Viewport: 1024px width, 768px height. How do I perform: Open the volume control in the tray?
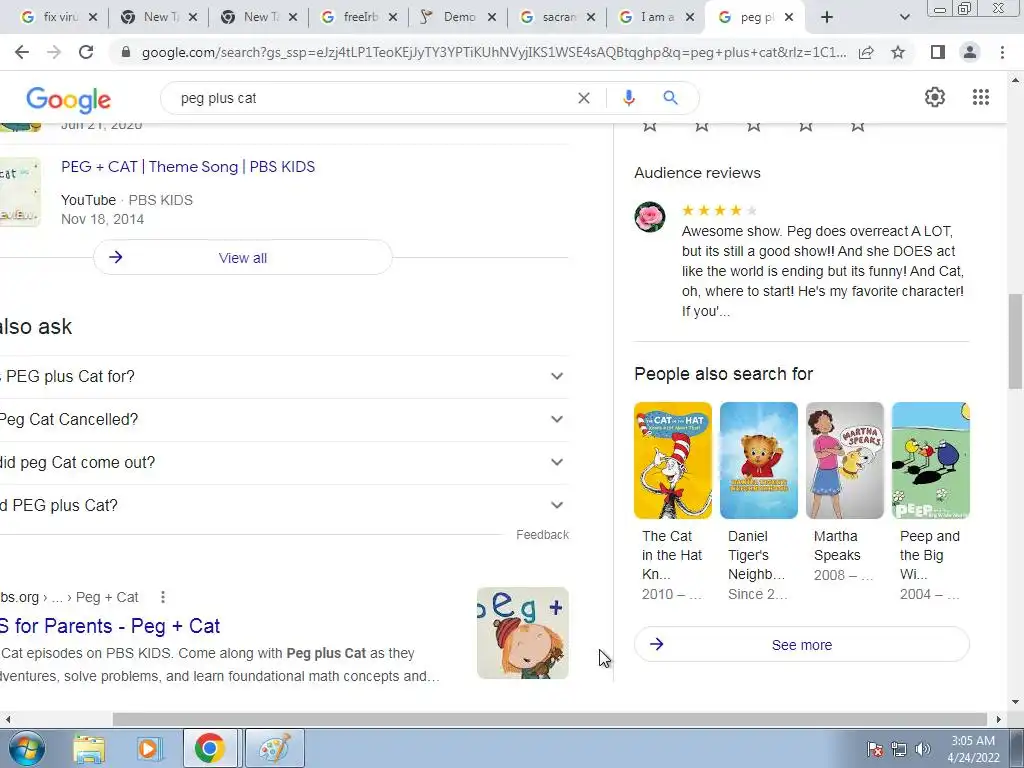point(923,749)
